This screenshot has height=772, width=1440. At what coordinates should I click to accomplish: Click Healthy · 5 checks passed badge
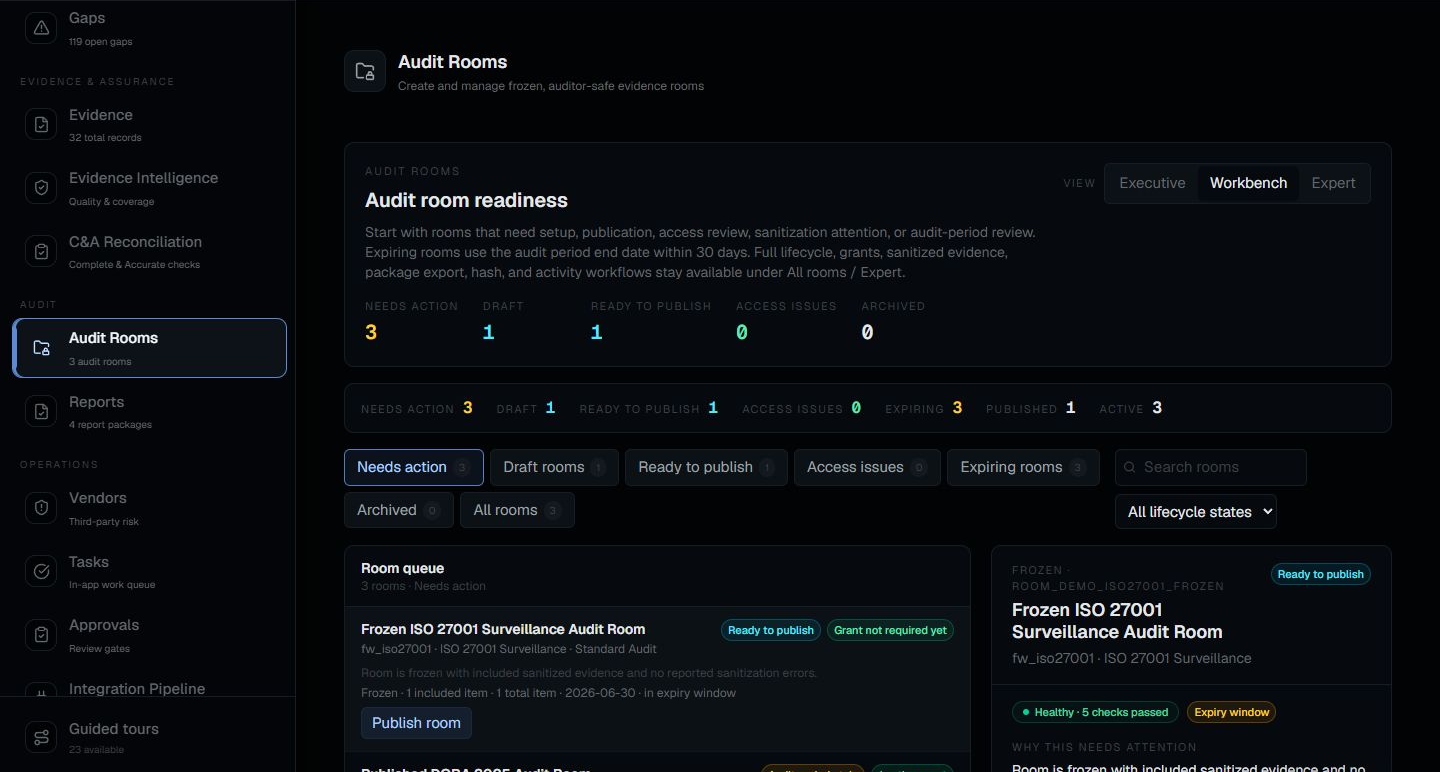[x=1095, y=712]
